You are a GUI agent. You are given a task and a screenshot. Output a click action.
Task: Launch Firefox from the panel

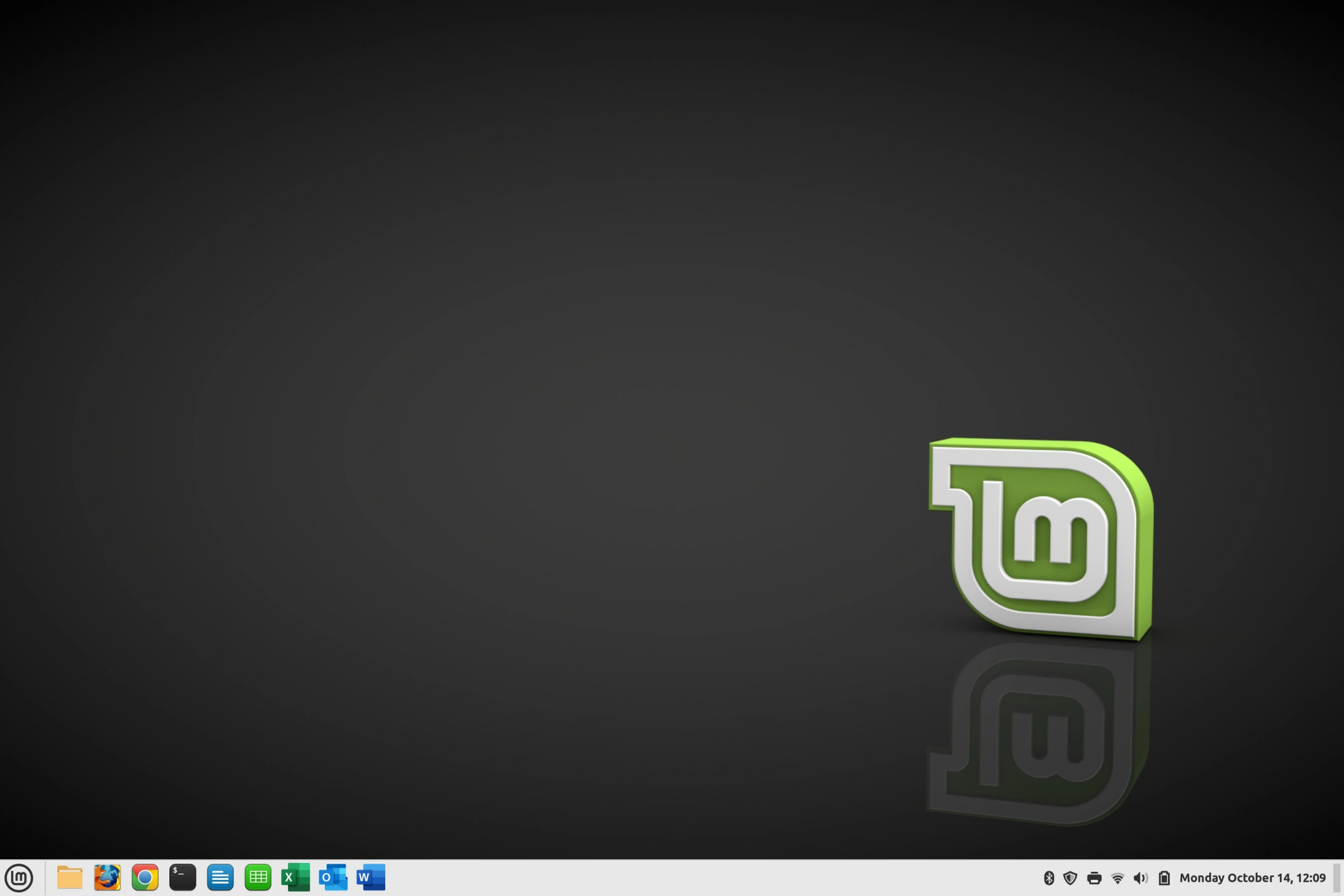(107, 878)
